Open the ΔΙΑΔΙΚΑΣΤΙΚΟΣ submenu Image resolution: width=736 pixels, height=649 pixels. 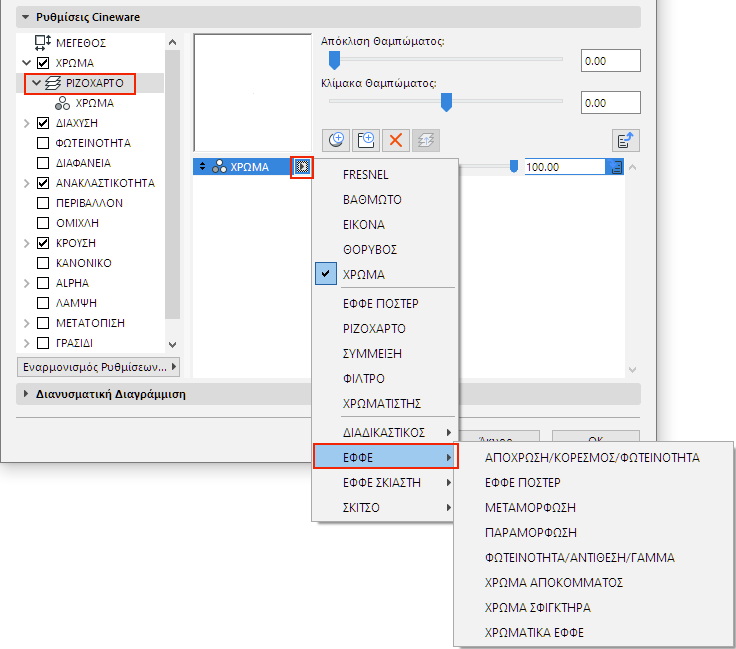click(385, 432)
